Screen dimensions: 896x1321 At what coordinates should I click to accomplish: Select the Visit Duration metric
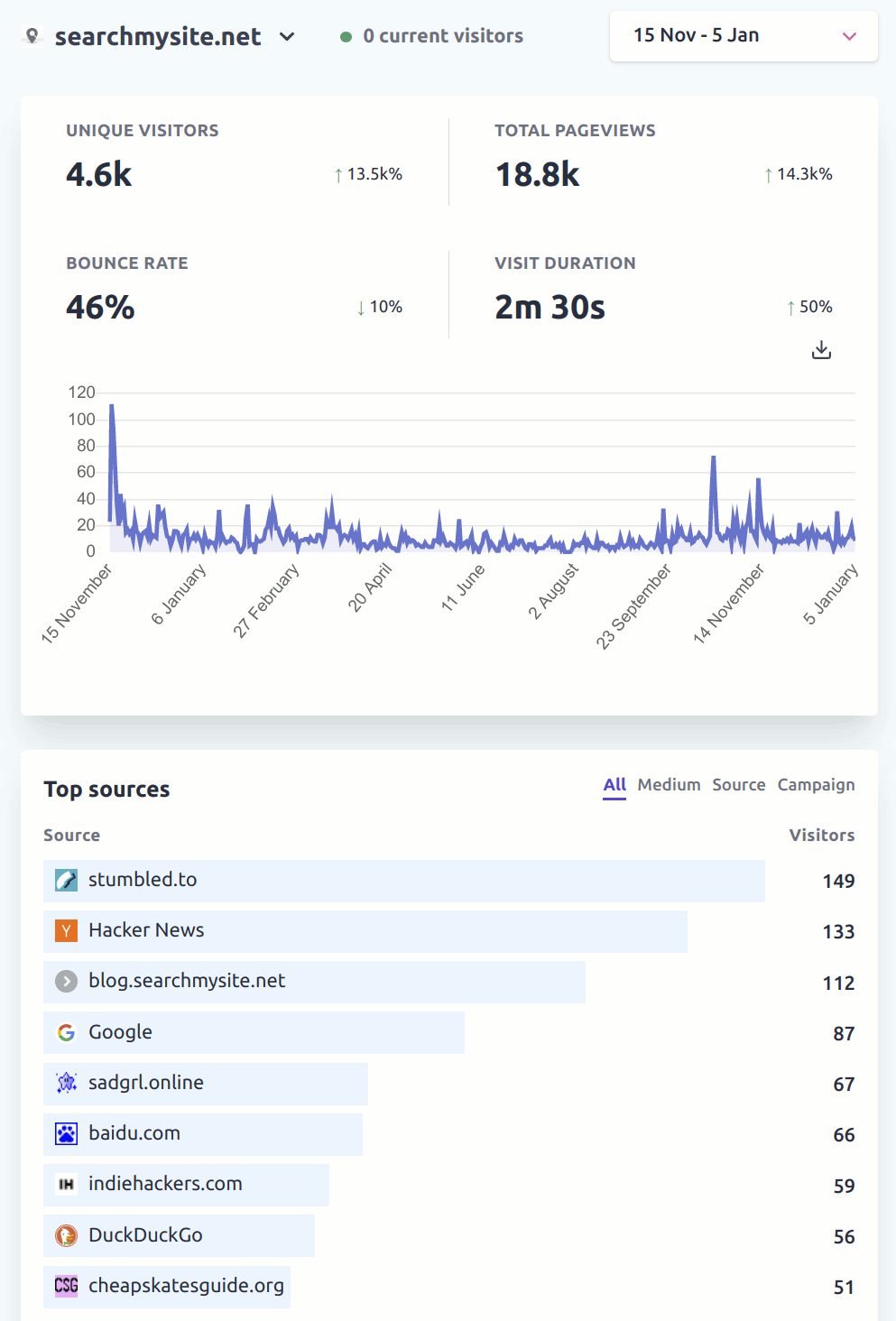[663, 292]
